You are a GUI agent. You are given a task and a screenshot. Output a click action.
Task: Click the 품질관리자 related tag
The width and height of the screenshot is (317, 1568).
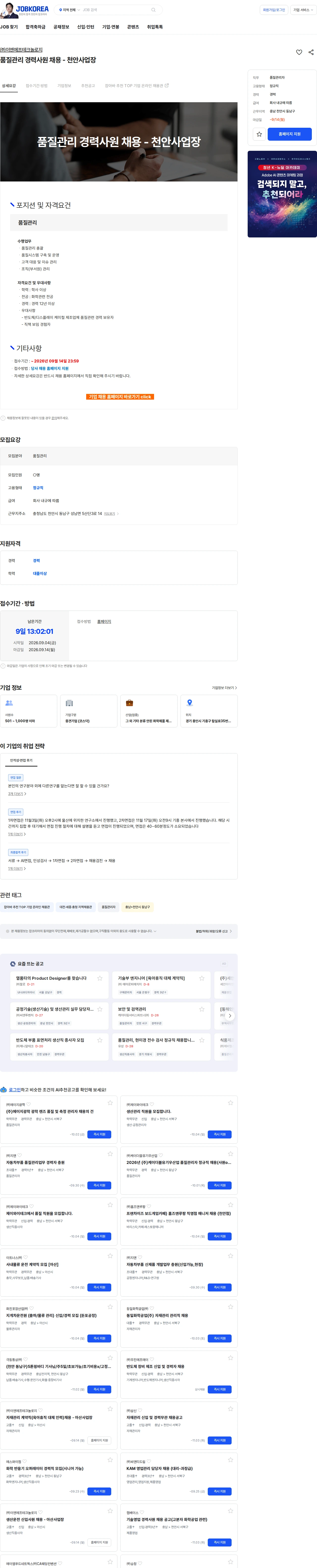click(x=108, y=907)
